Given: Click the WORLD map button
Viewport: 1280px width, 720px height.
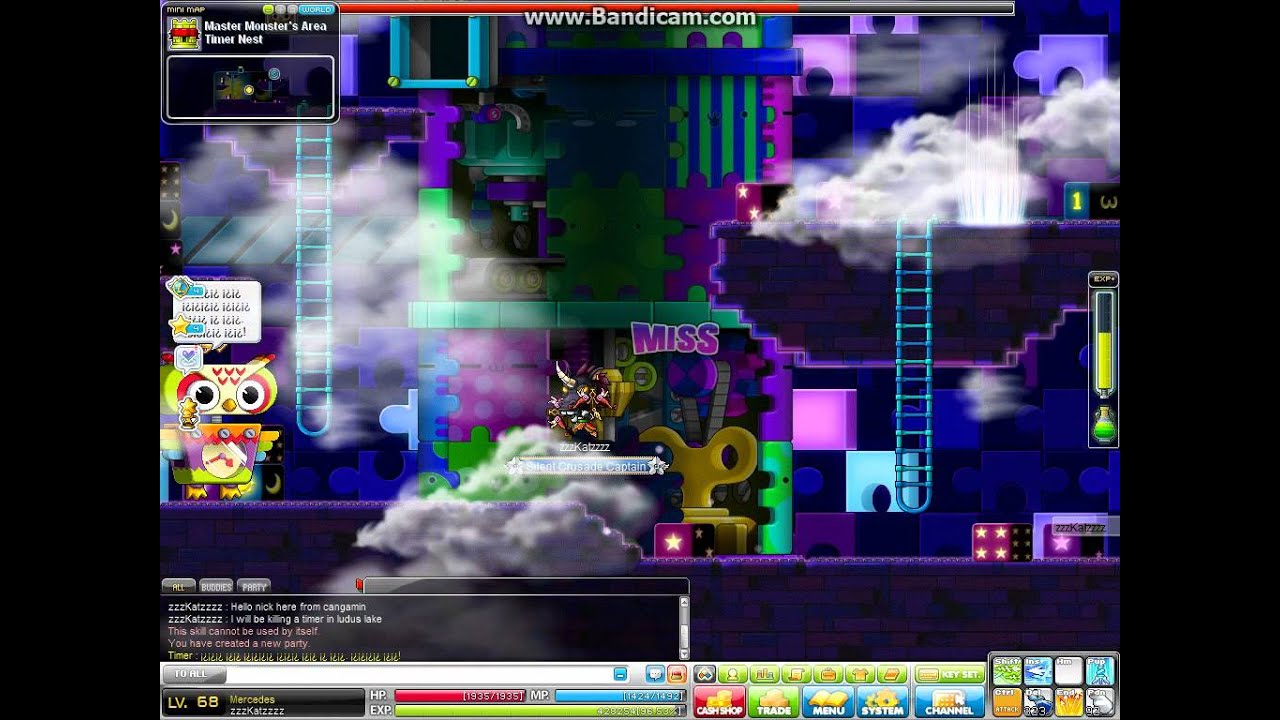Looking at the screenshot, I should click(316, 10).
